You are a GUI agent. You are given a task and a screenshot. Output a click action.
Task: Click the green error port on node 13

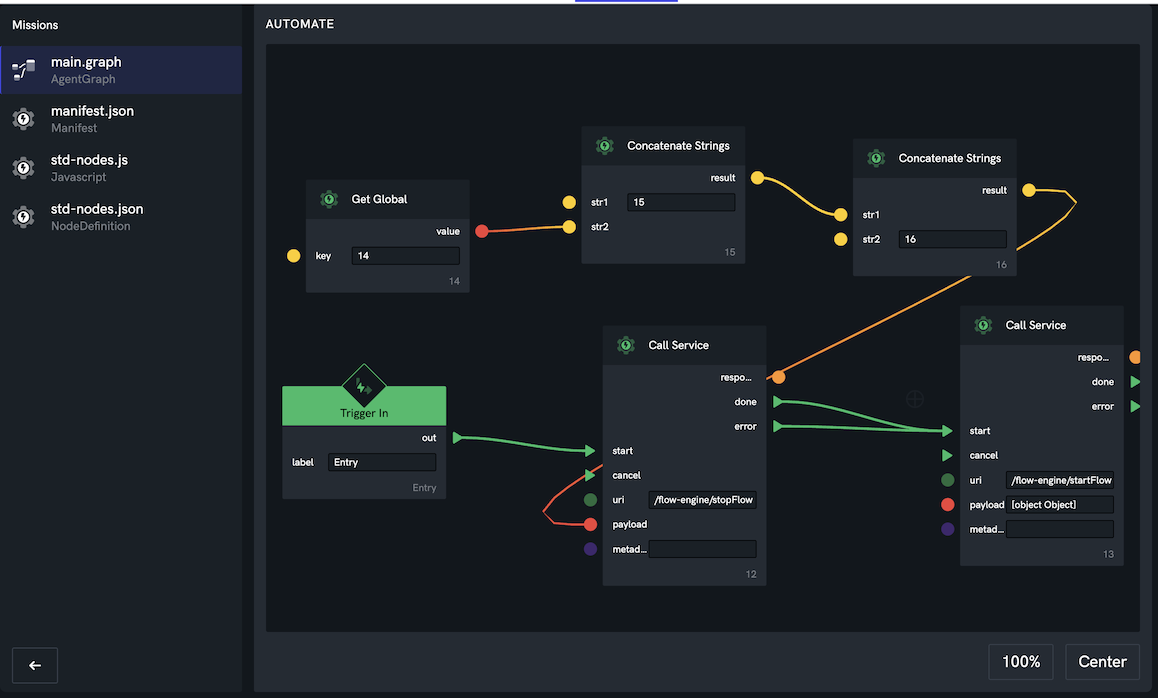coord(1135,406)
